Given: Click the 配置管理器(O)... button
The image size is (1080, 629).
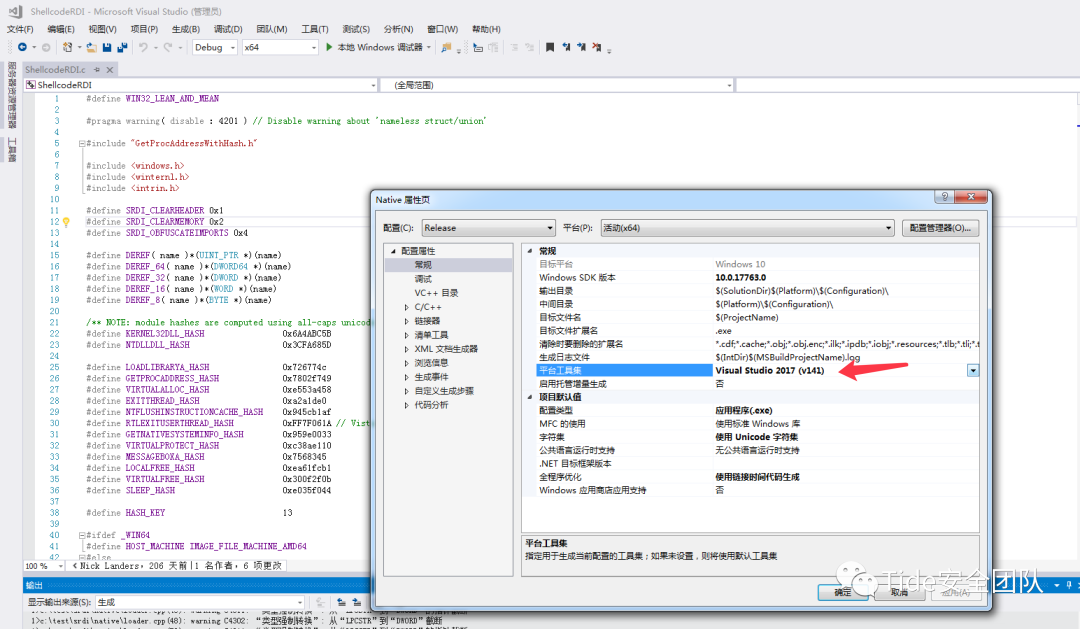Looking at the screenshot, I should (939, 228).
